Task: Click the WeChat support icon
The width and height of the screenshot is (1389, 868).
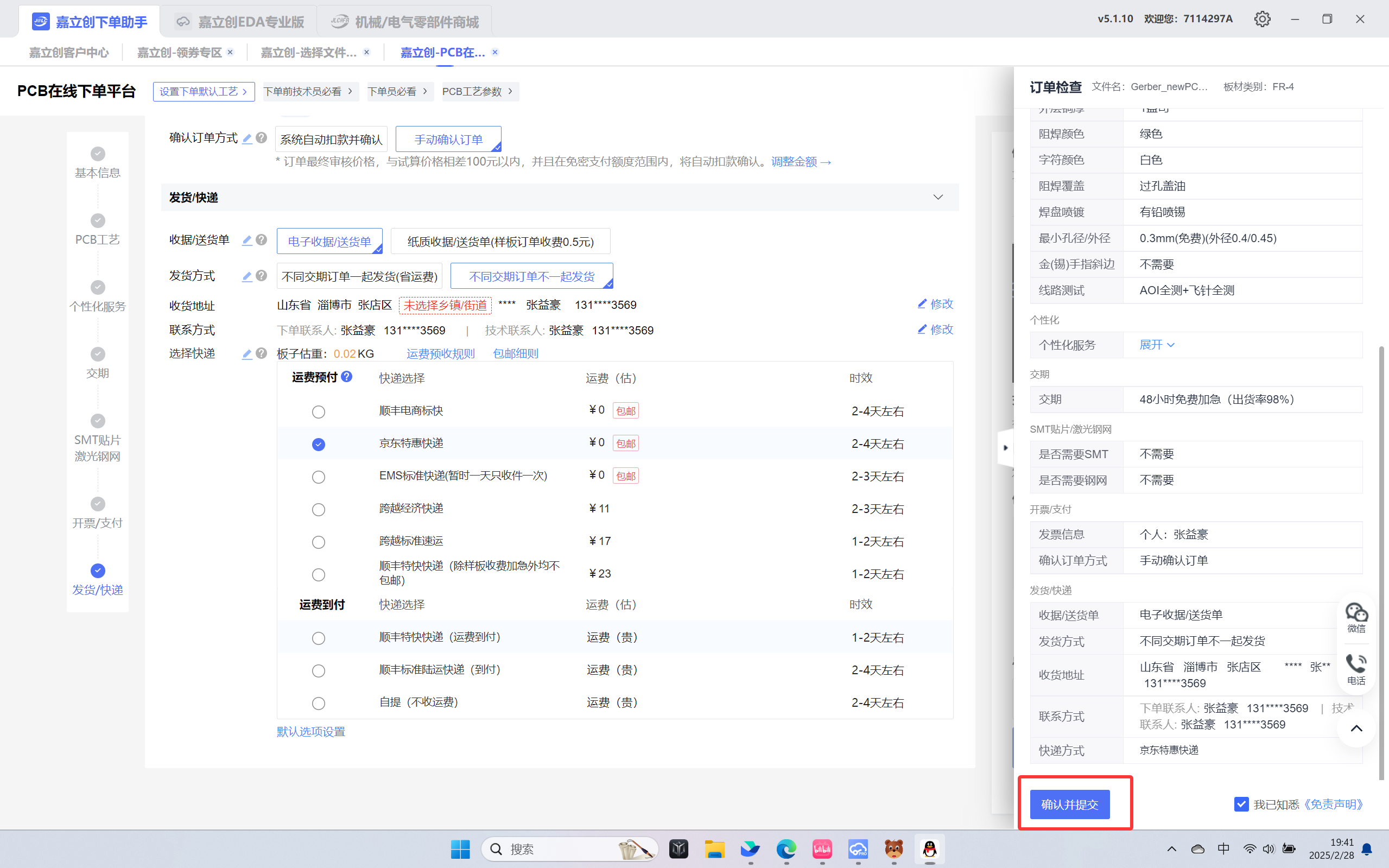Action: point(1356,618)
